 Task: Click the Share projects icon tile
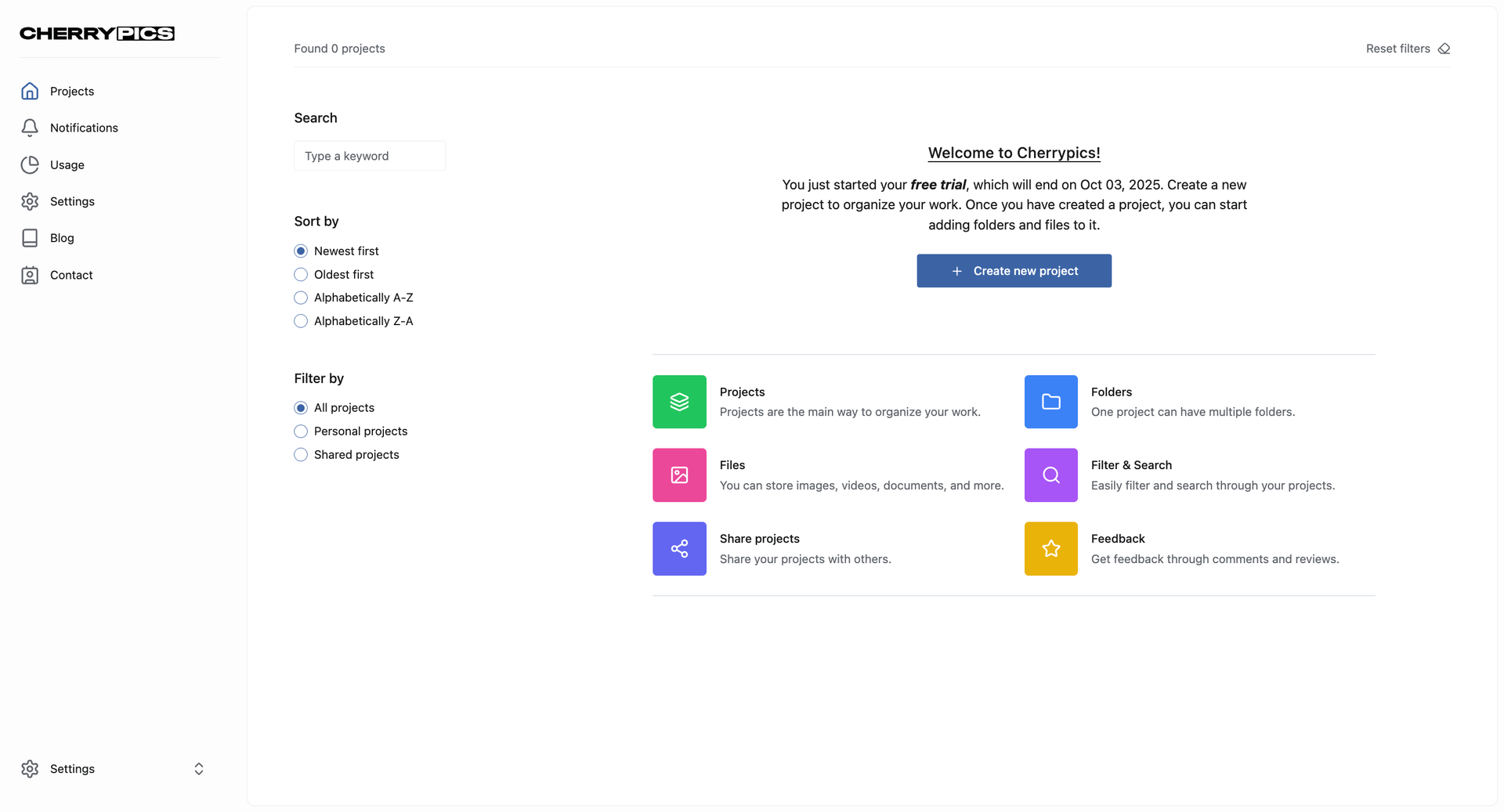679,549
